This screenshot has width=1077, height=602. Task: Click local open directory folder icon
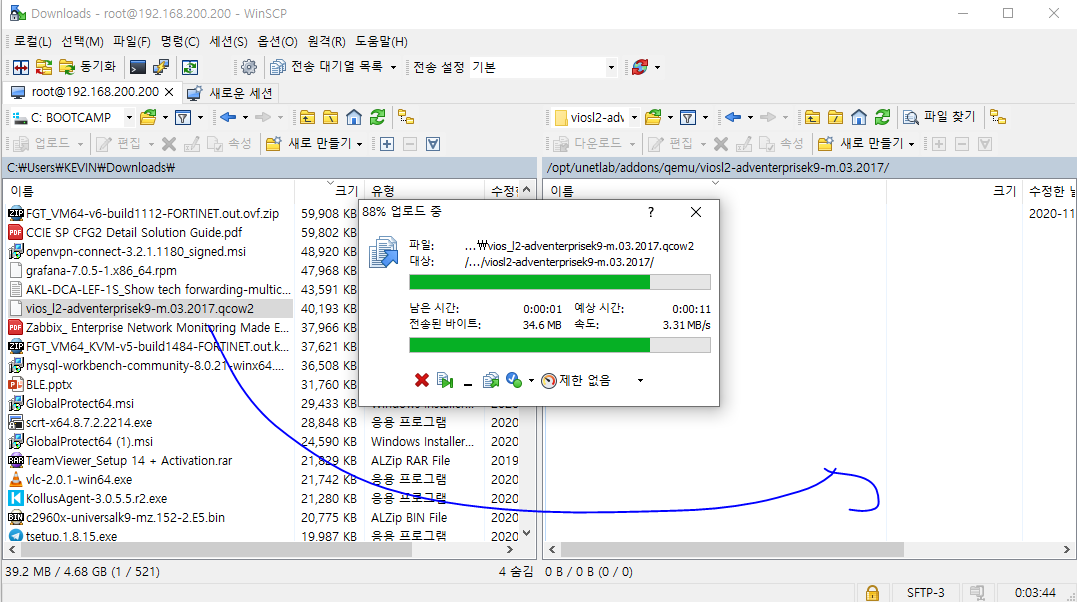click(148, 118)
